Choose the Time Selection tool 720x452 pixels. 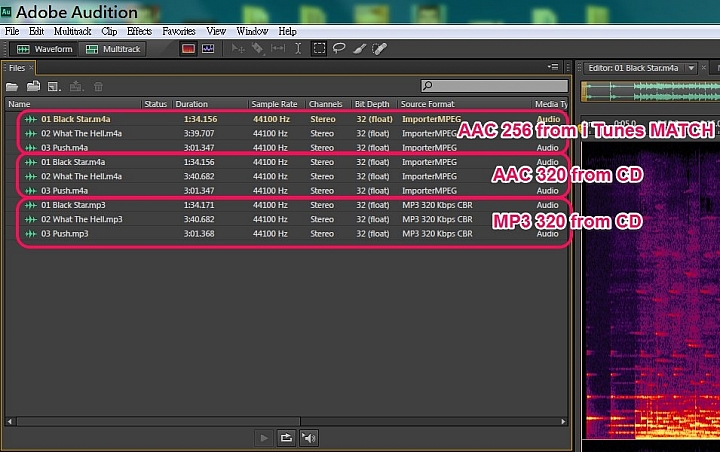(298, 49)
